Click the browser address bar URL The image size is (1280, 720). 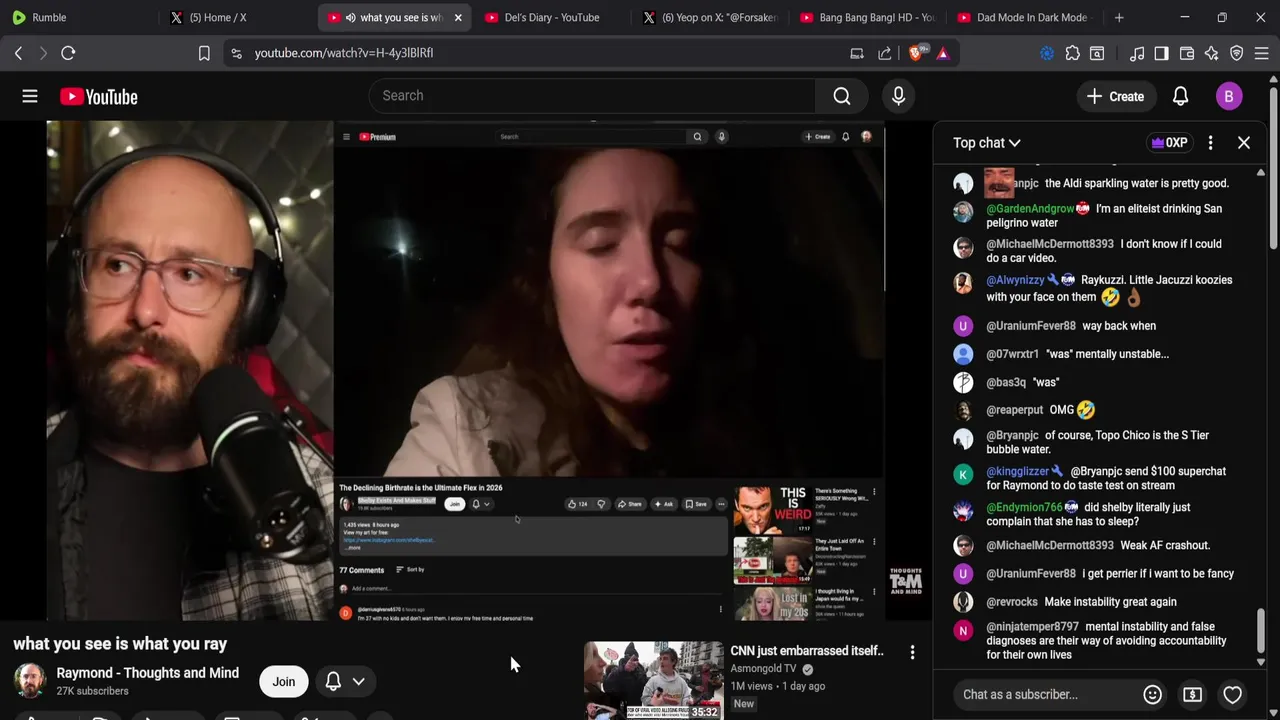[x=344, y=53]
